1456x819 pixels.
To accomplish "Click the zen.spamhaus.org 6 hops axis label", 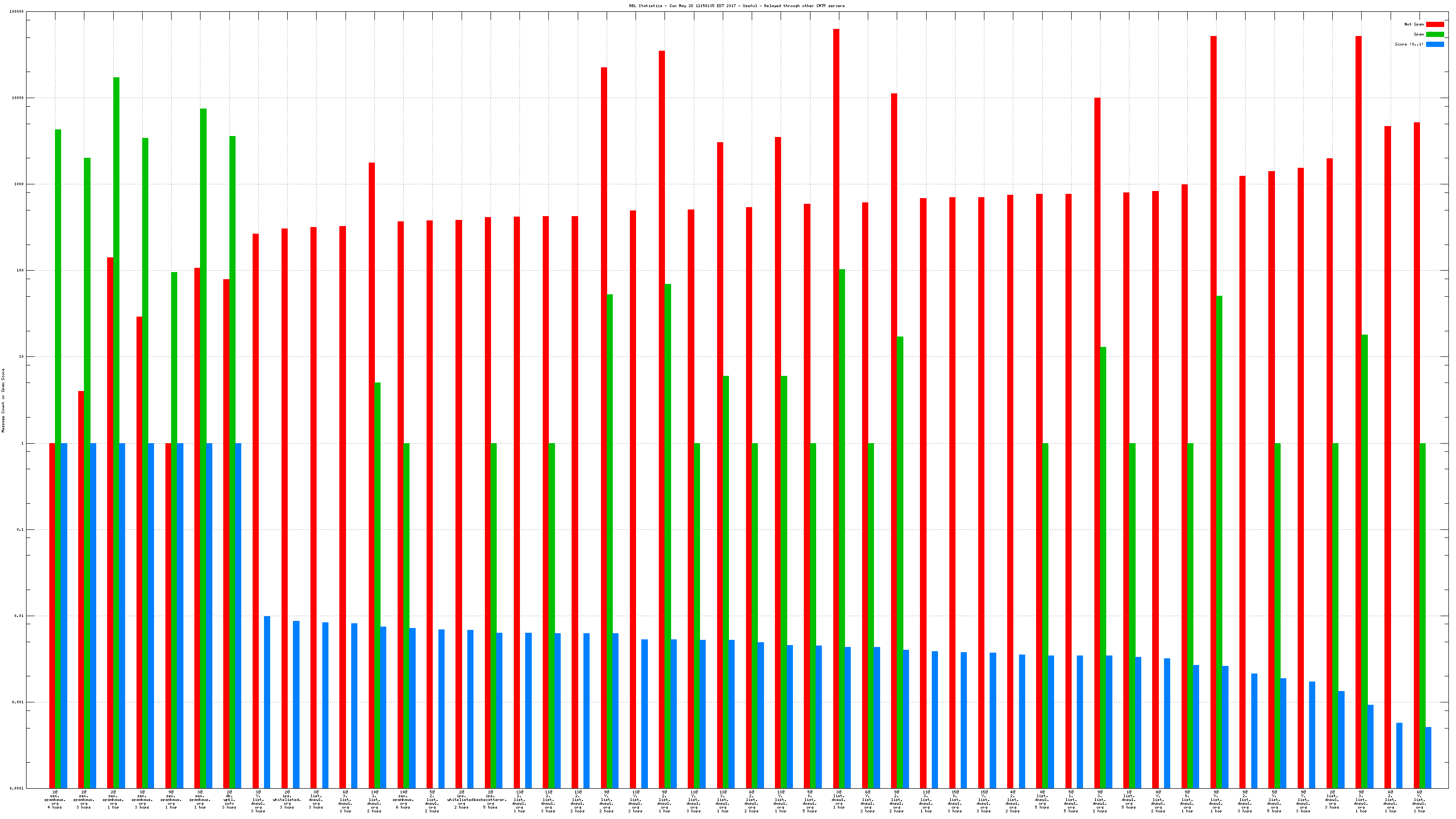I will [x=403, y=800].
